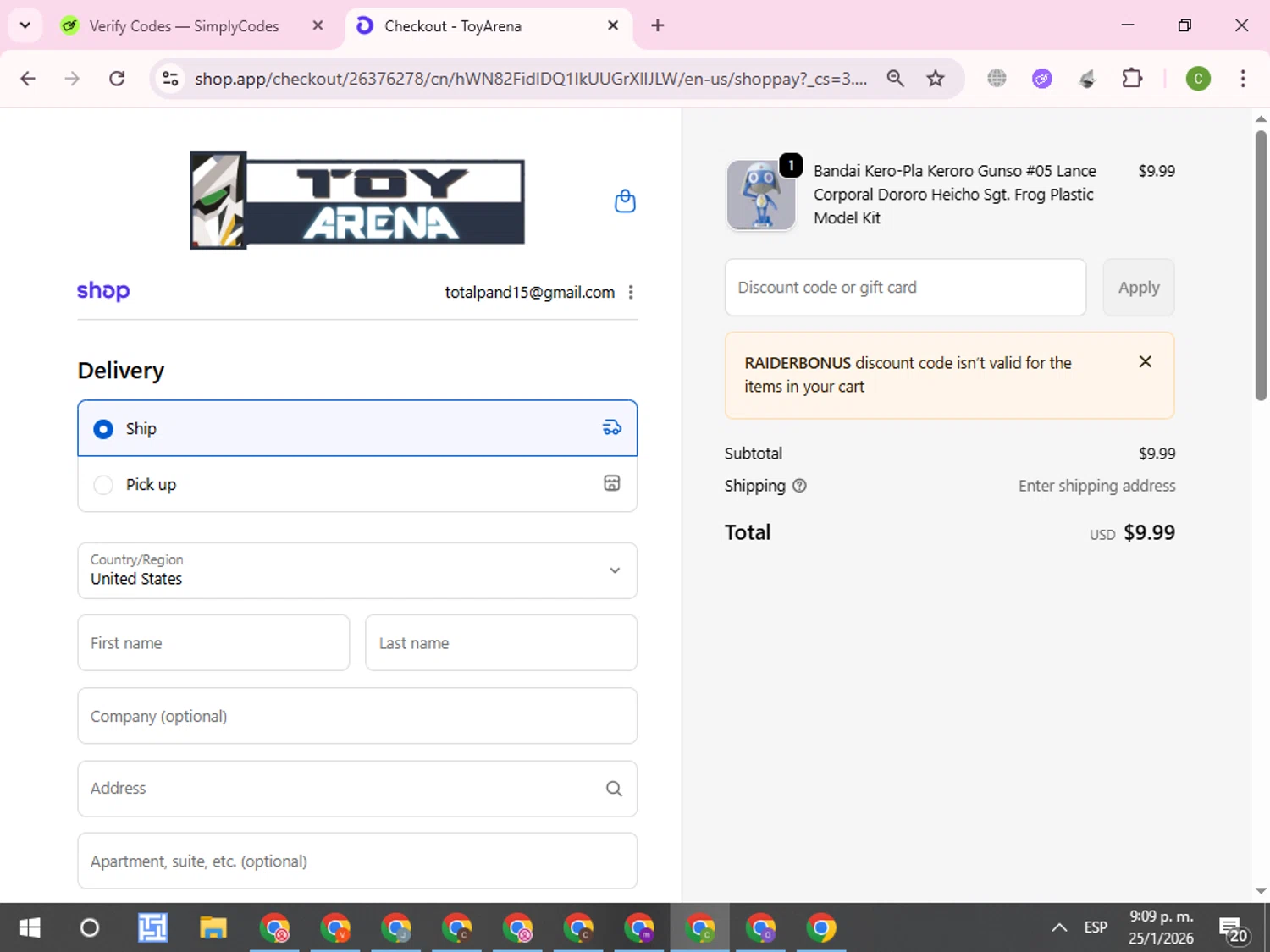Select the Ship delivery option
Screen dimensions: 1270x952
coord(357,428)
